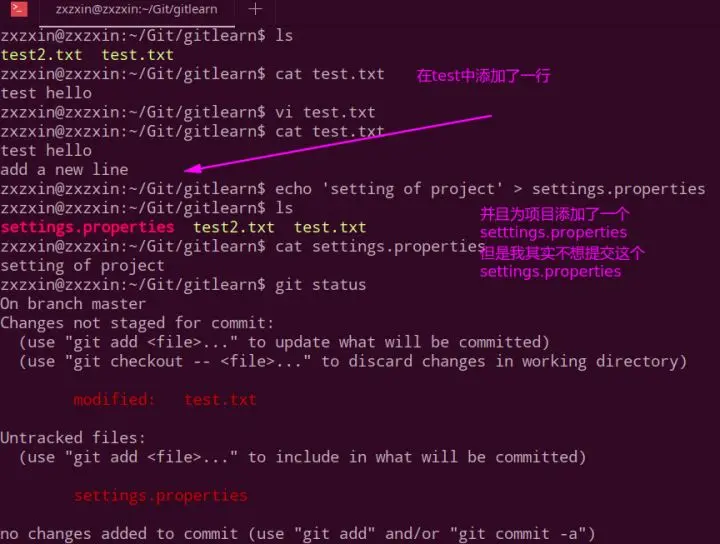Select the zxzxin@zxzxin:~/Git/gitlearn tab

tap(136, 9)
